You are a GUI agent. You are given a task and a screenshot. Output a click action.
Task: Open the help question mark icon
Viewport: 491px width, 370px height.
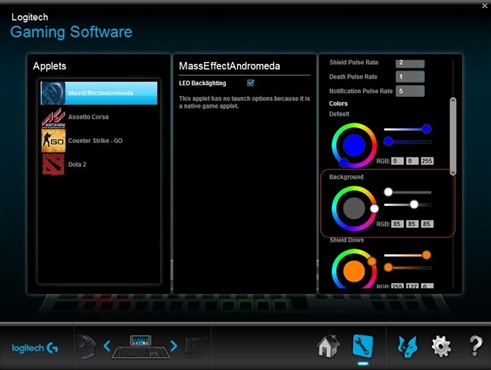(475, 346)
